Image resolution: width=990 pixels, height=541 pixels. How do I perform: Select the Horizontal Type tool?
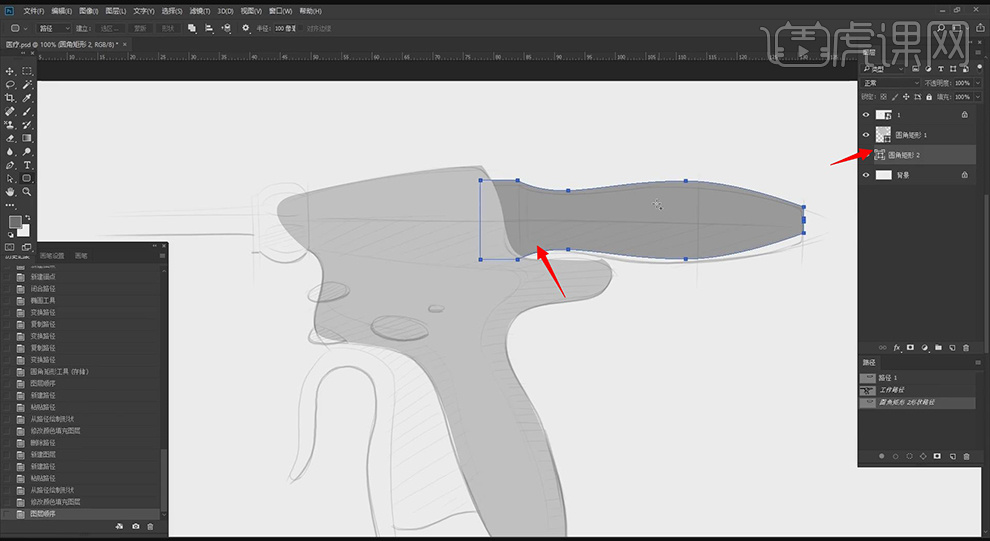click(27, 164)
